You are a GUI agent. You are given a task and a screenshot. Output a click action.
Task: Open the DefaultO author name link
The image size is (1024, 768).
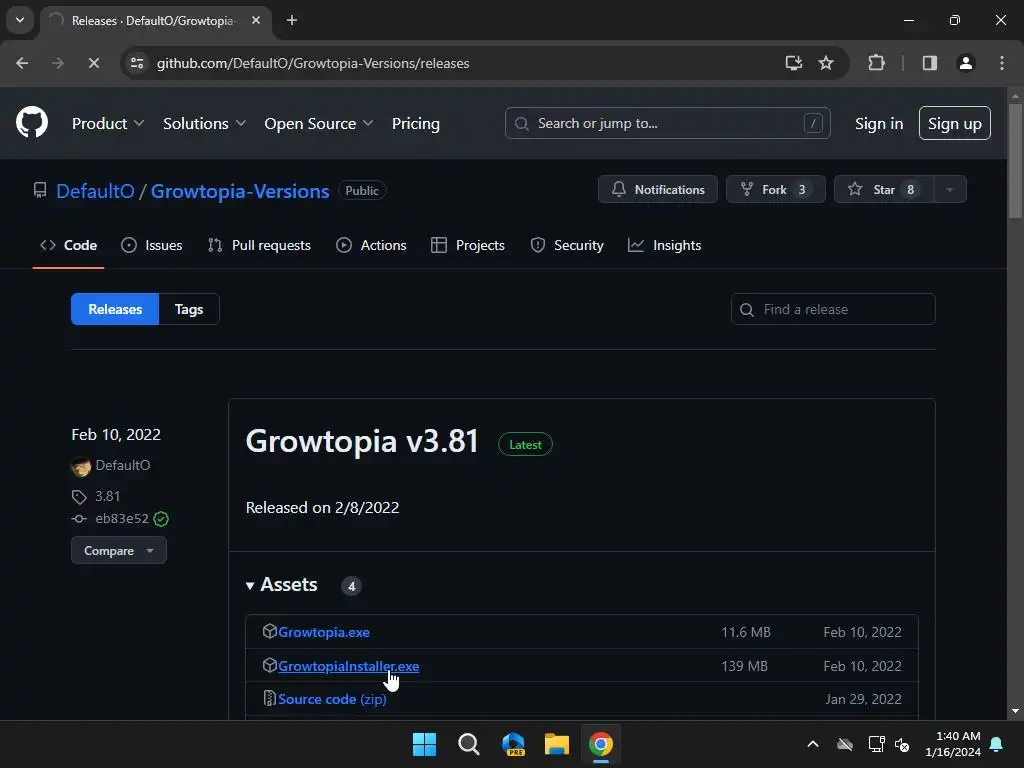[x=123, y=466]
